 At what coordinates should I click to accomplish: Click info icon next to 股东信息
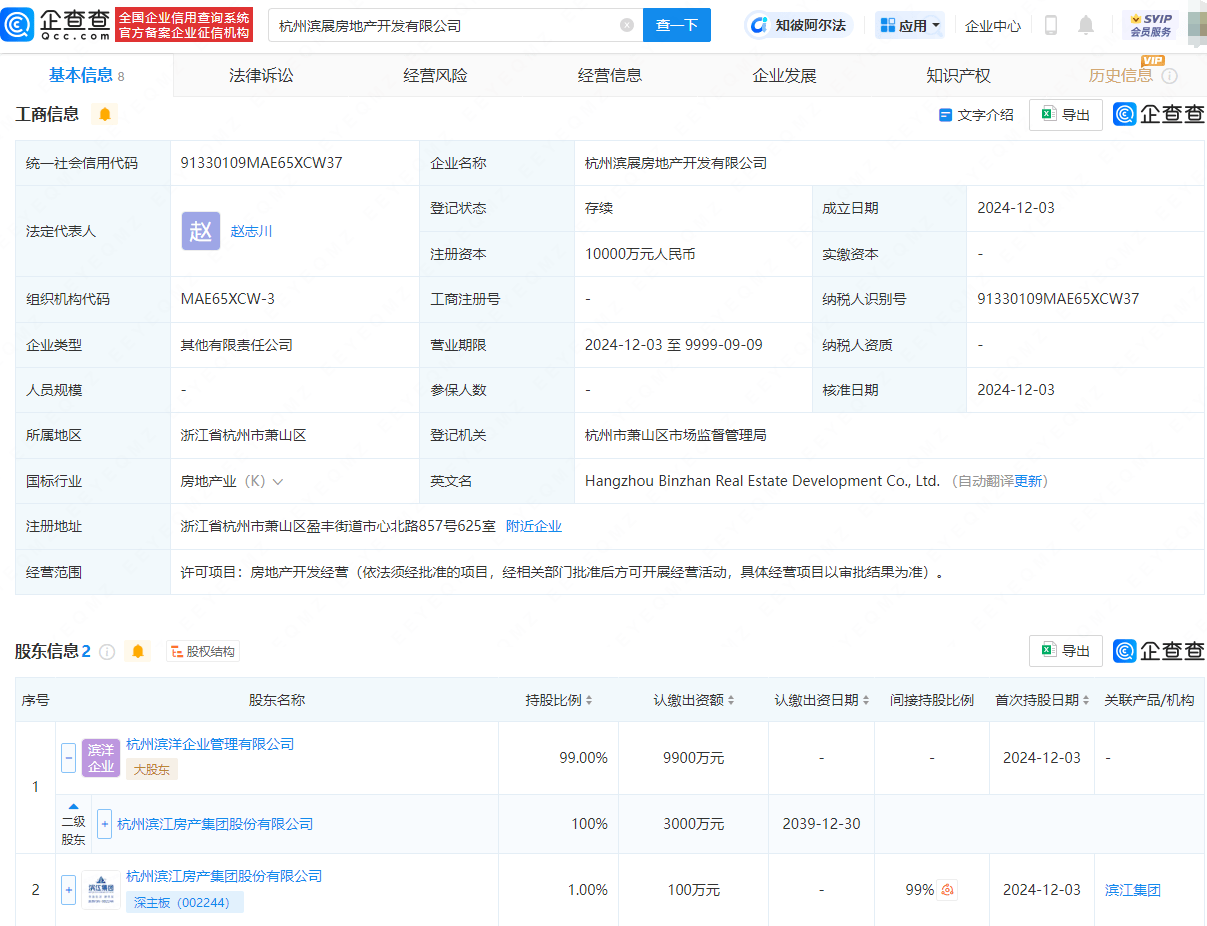pos(107,652)
